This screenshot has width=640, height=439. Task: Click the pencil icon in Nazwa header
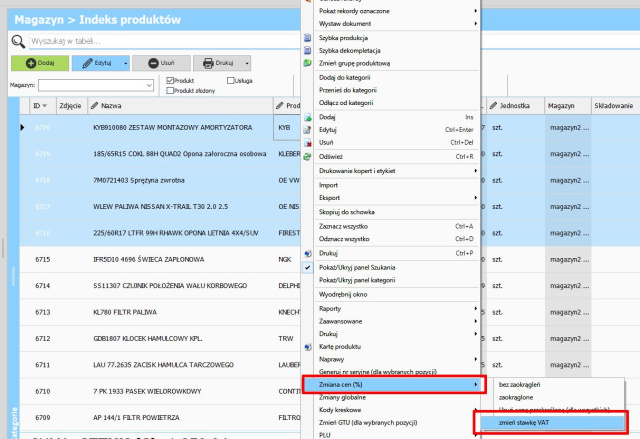[x=95, y=106]
